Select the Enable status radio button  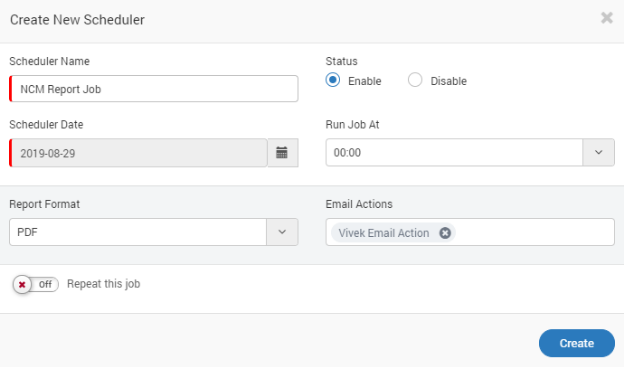pyautogui.click(x=333, y=80)
